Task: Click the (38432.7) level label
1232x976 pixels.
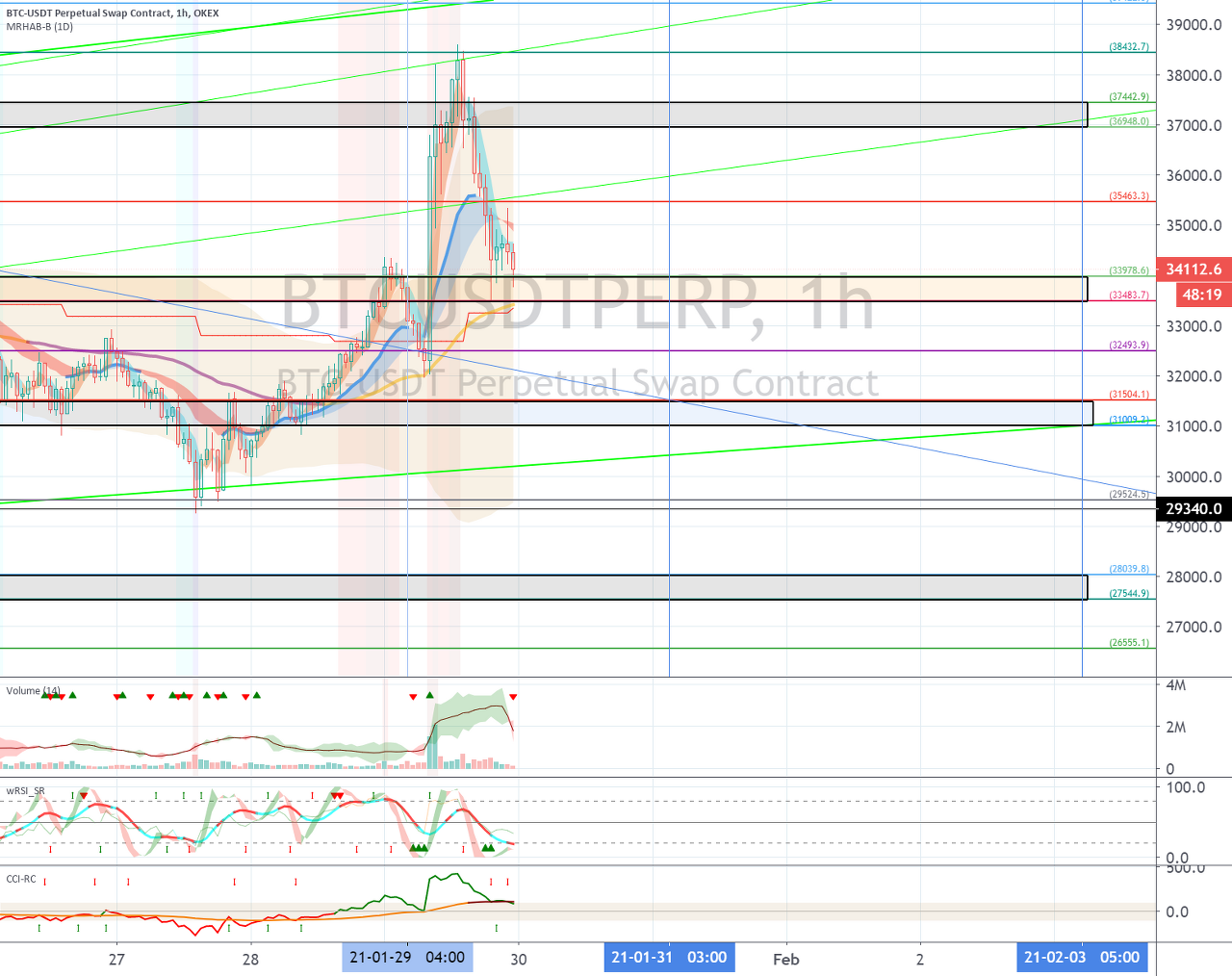Action: pos(1129,46)
